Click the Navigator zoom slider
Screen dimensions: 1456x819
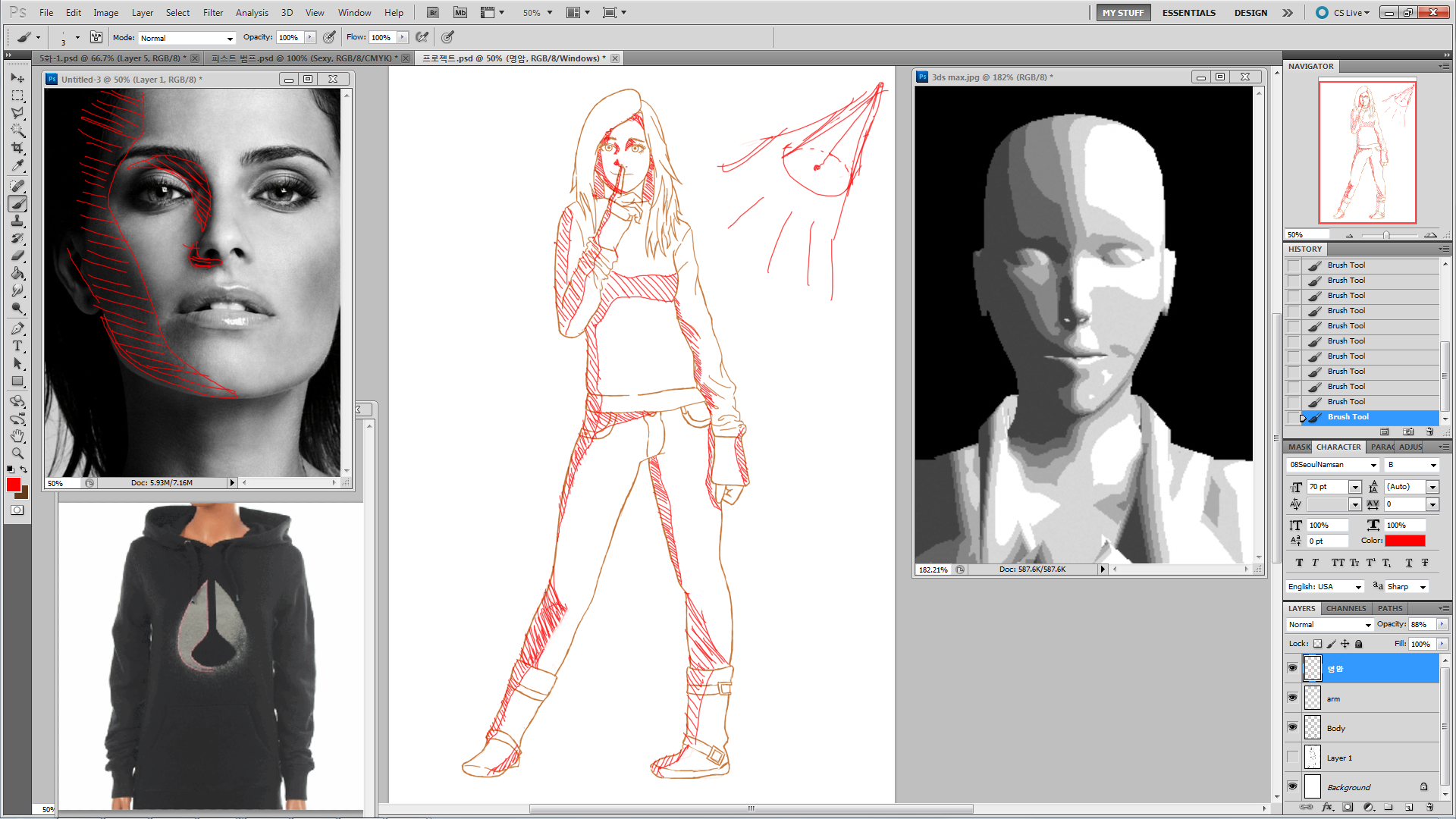pos(1385,235)
